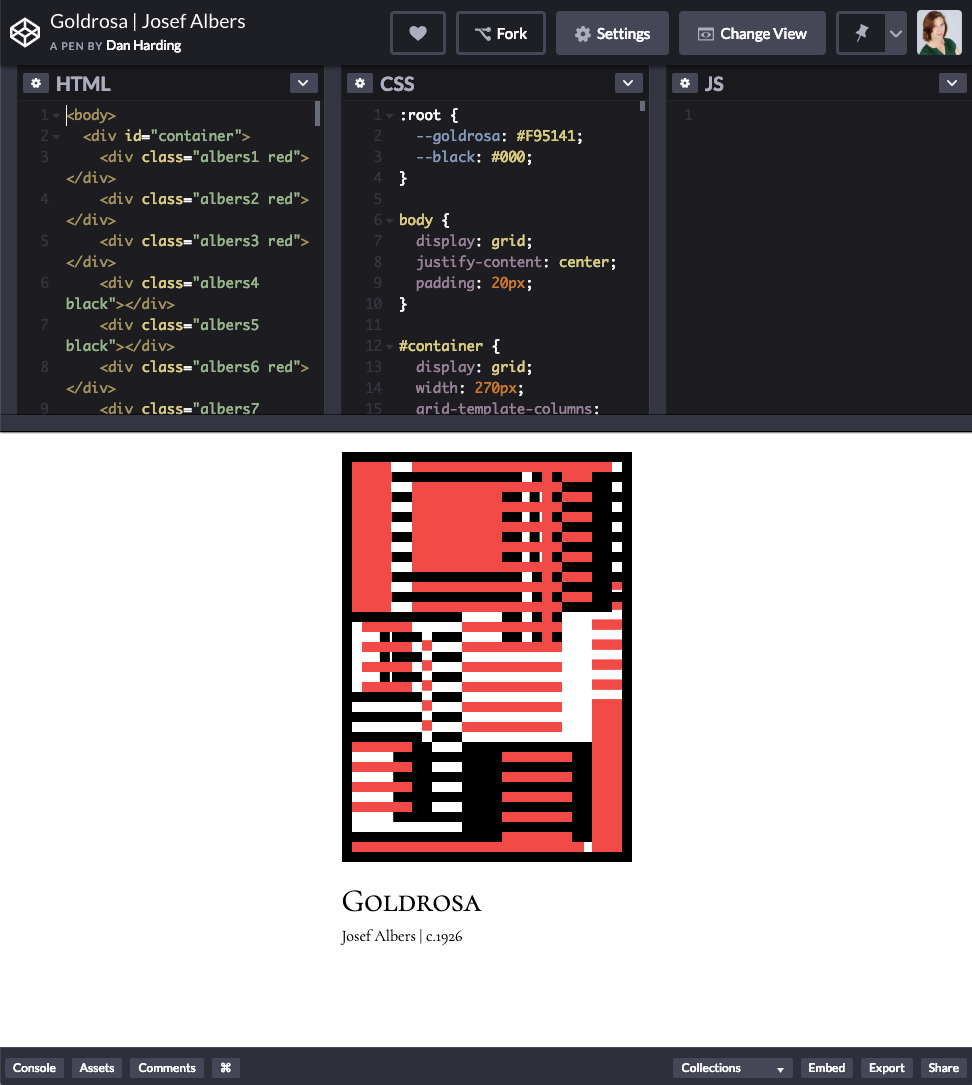The width and height of the screenshot is (972, 1085).
Task: Pin this pen with the pin icon
Action: 861,33
